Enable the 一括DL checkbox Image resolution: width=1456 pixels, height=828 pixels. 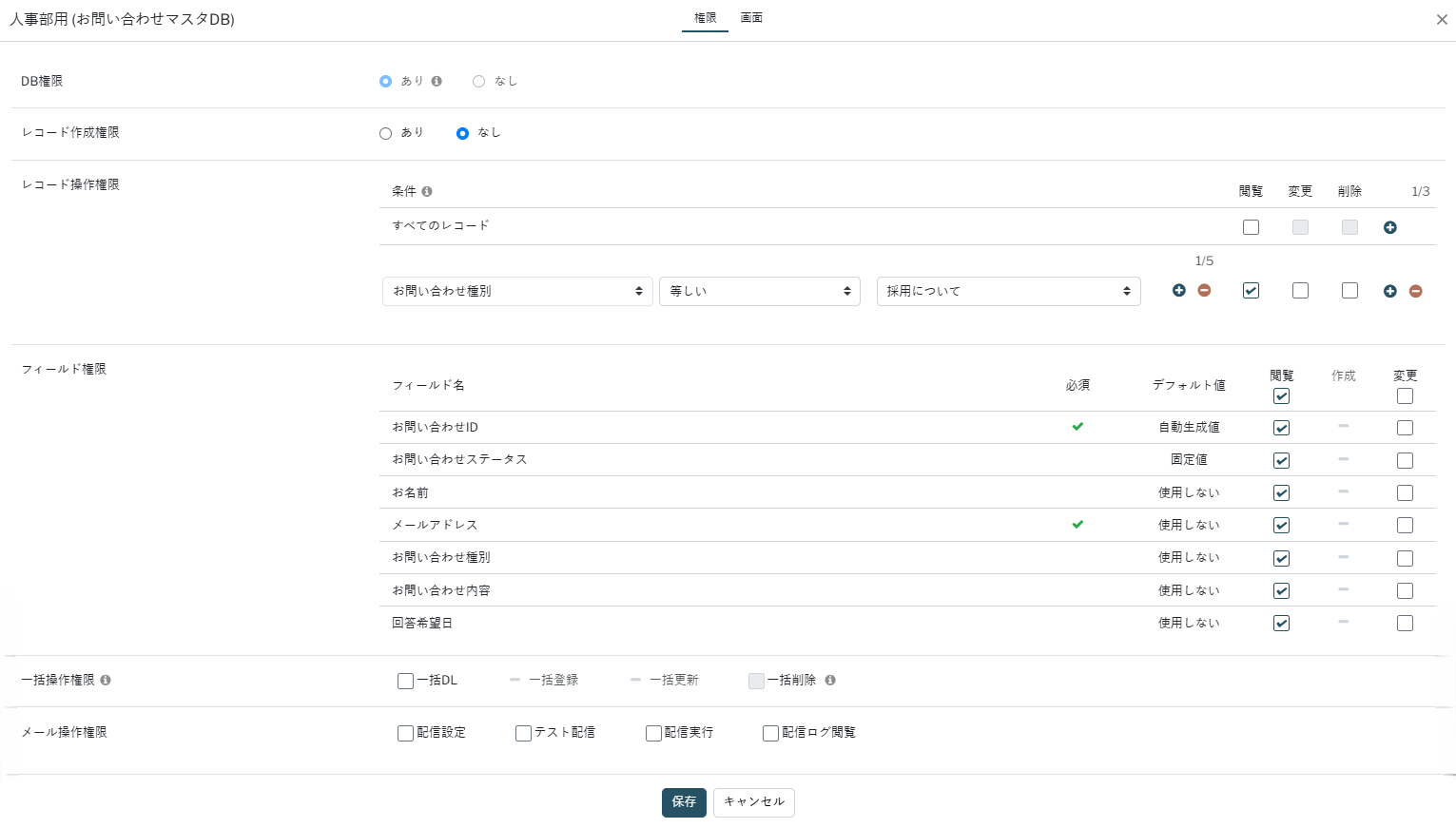click(x=406, y=682)
